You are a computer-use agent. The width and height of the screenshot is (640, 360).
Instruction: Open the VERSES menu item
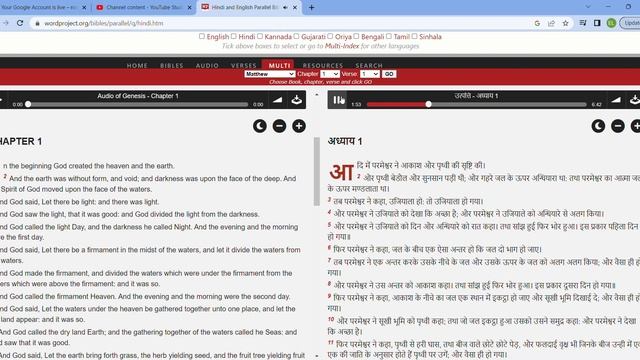[244, 65]
